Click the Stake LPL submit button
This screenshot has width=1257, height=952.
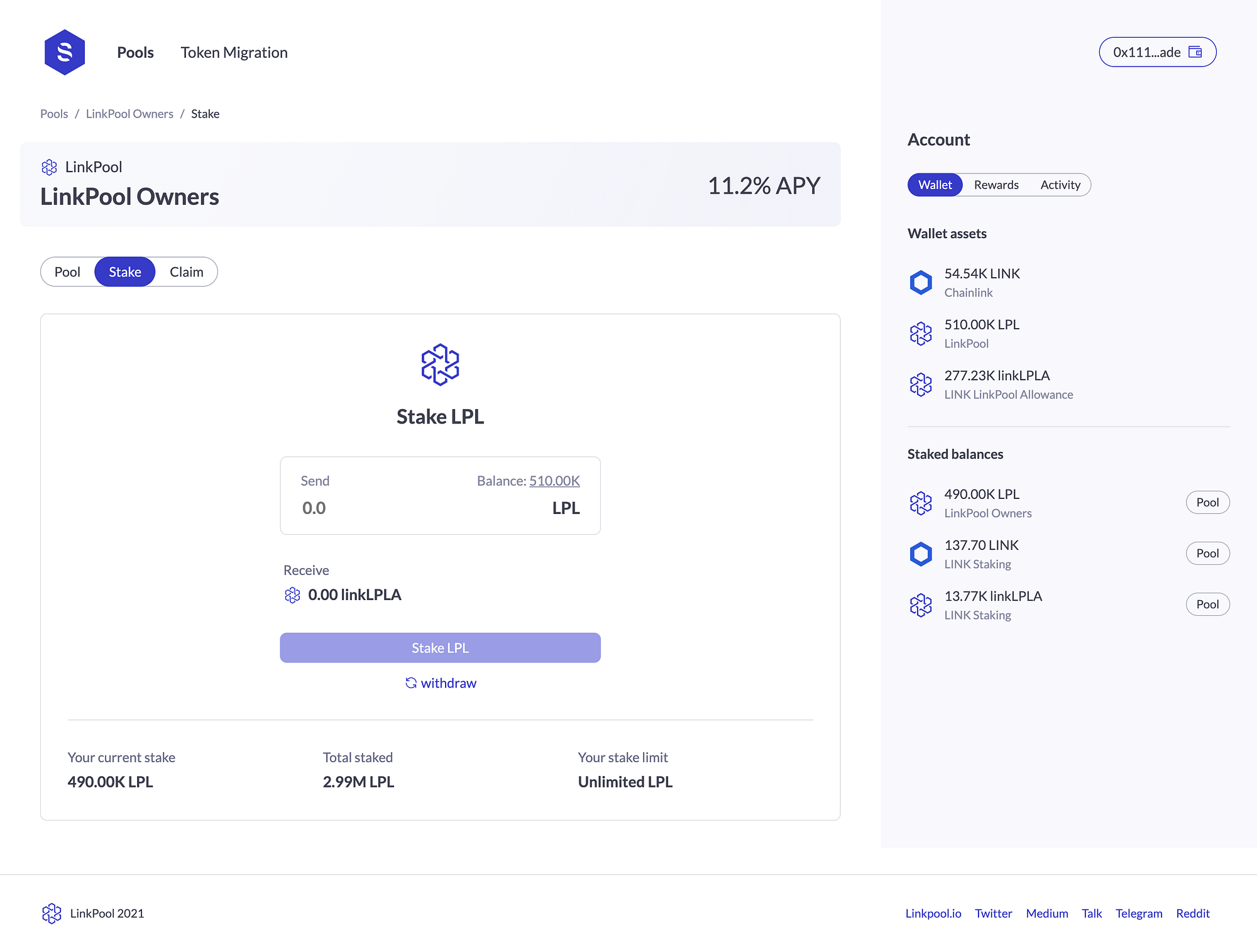point(440,648)
